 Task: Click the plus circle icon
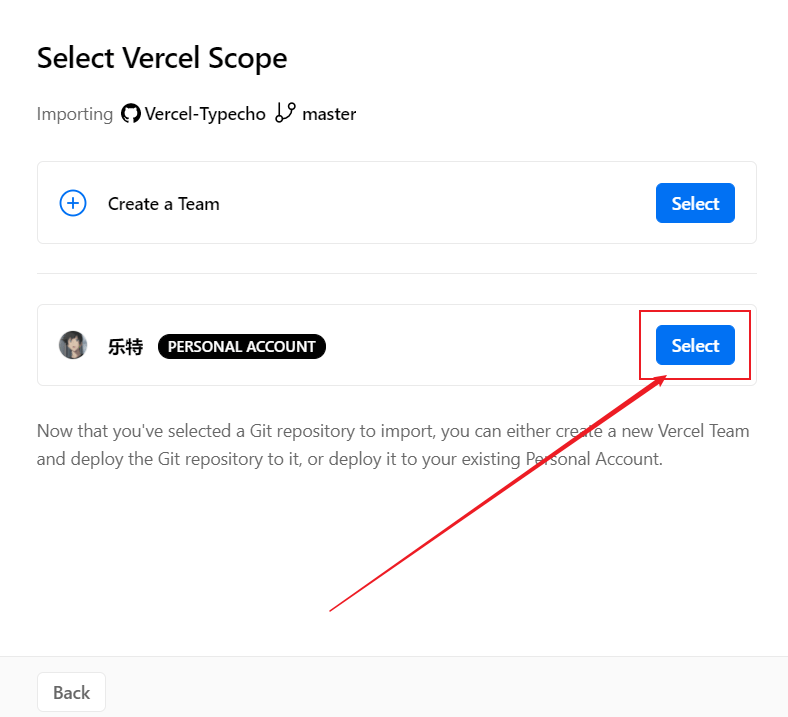[73, 204]
